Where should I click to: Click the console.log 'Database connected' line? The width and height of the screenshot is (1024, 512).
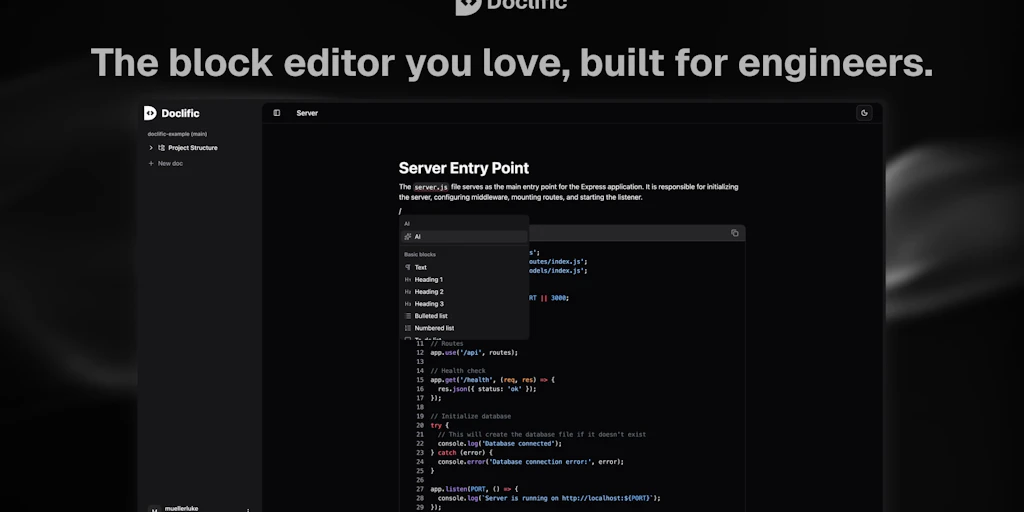tap(500, 443)
